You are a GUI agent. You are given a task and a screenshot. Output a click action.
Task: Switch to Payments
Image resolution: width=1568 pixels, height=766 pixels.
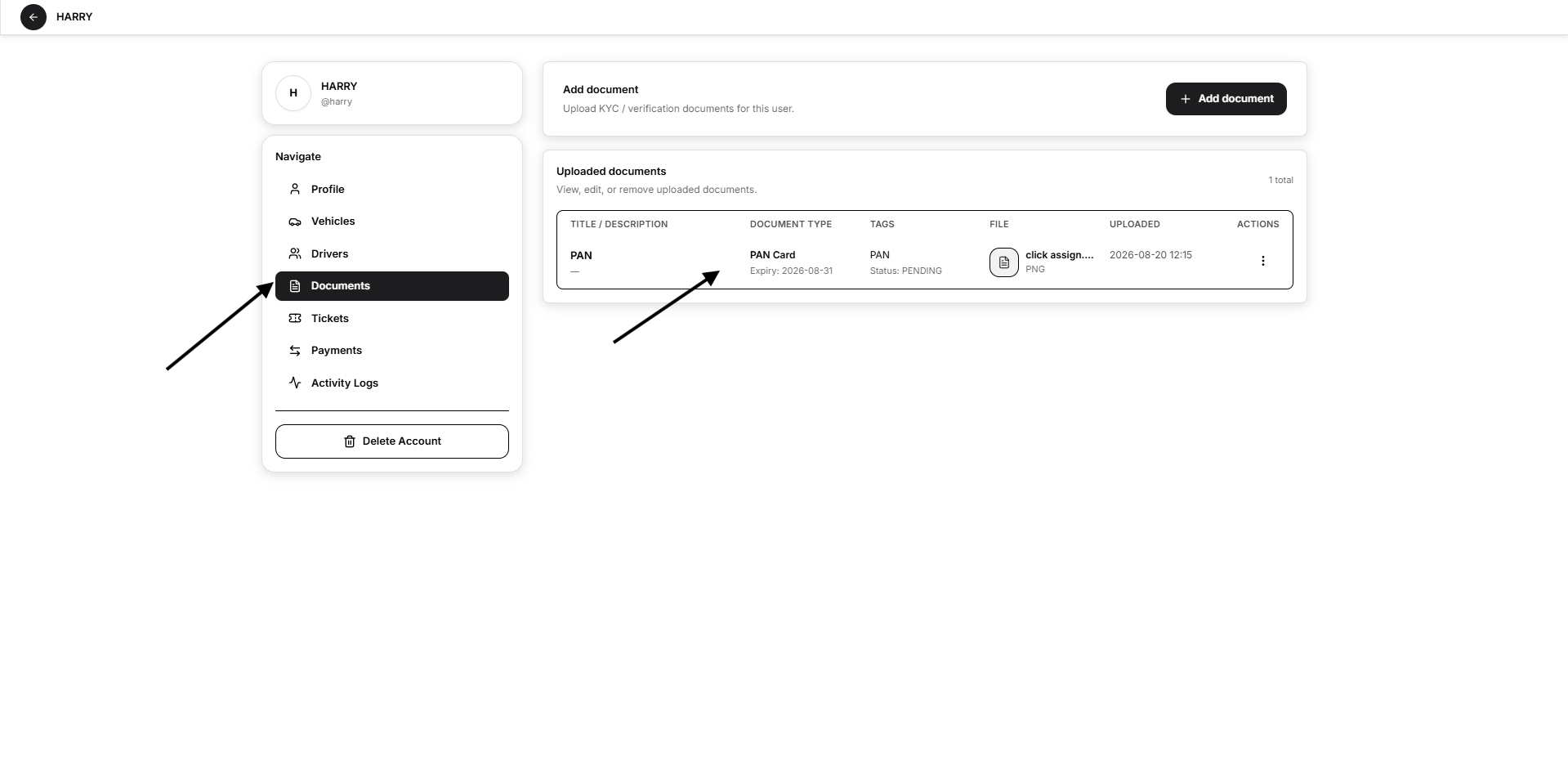click(392, 351)
